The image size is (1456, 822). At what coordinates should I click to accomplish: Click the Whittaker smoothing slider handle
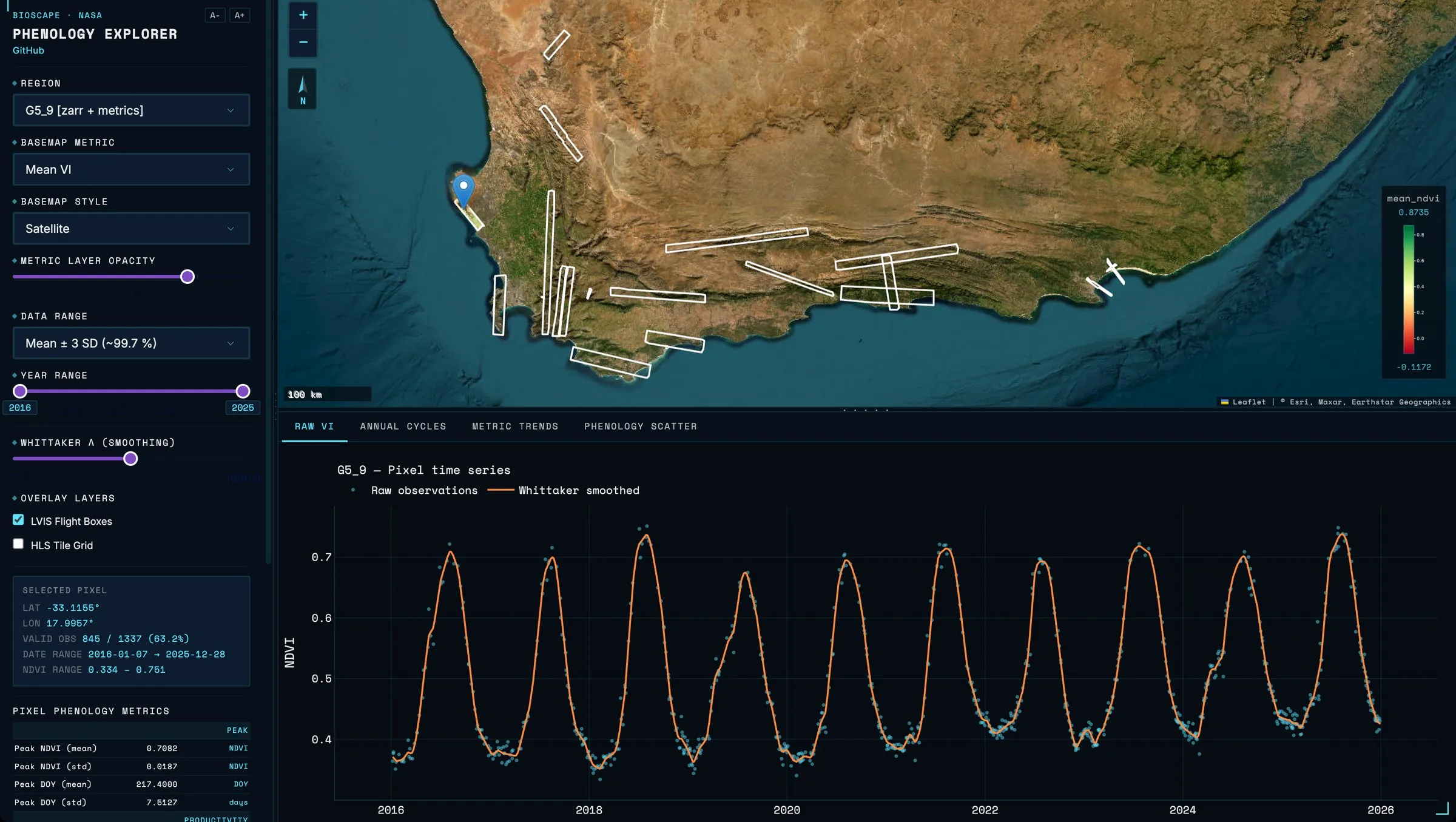click(x=130, y=459)
